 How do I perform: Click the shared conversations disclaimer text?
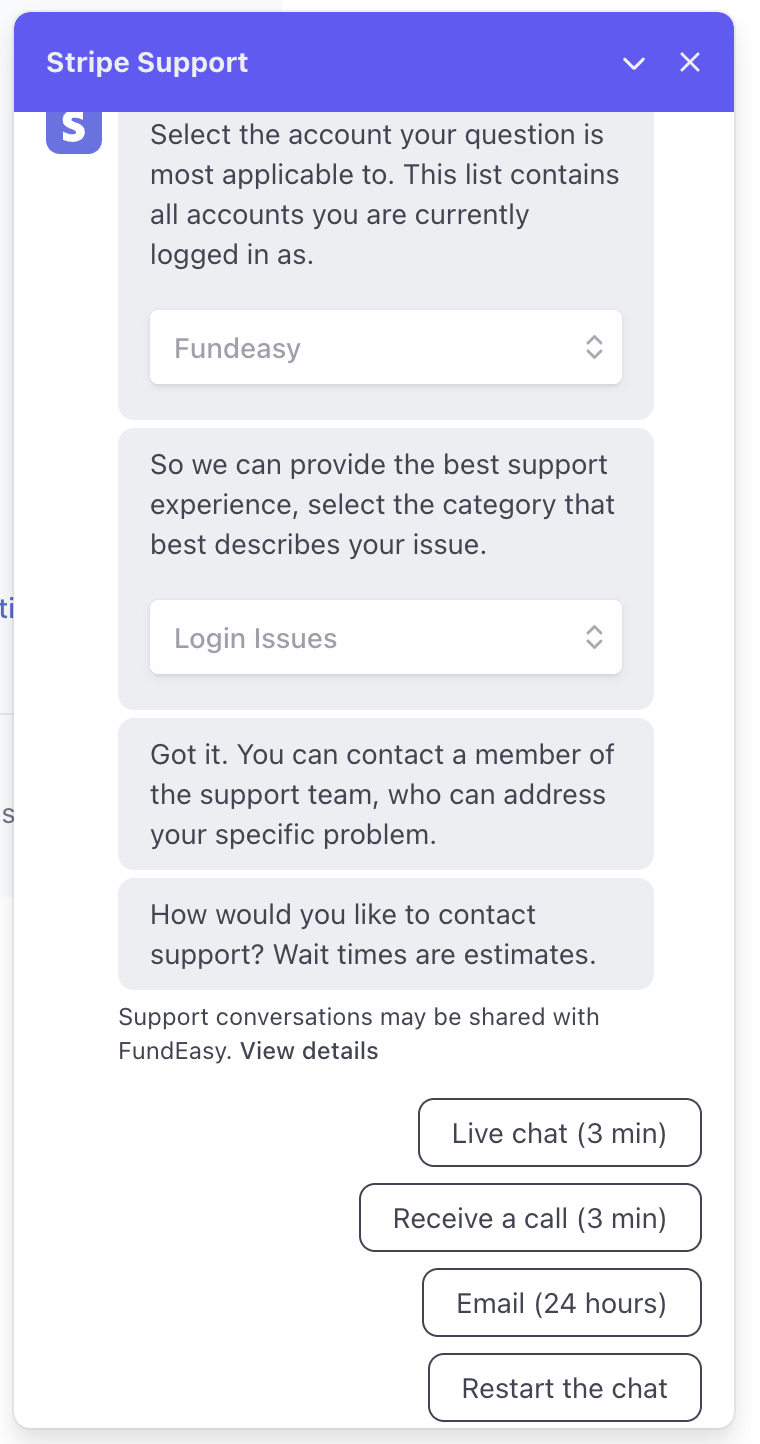[358, 1017]
